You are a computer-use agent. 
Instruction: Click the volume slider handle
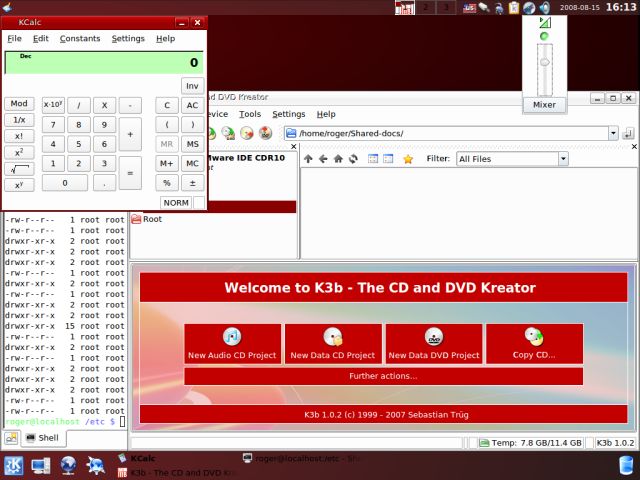pos(544,62)
